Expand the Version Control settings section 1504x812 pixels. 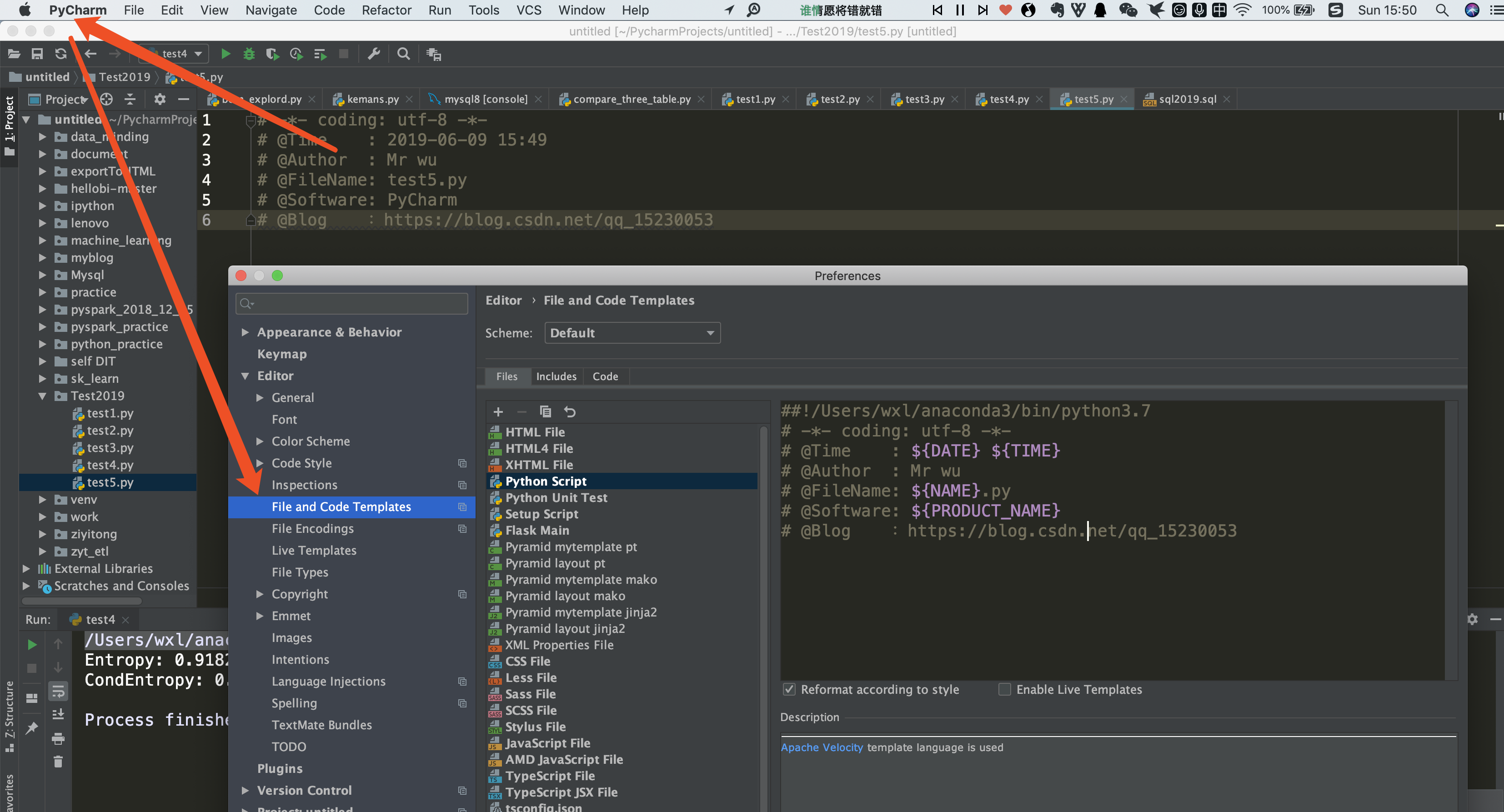pos(245,790)
